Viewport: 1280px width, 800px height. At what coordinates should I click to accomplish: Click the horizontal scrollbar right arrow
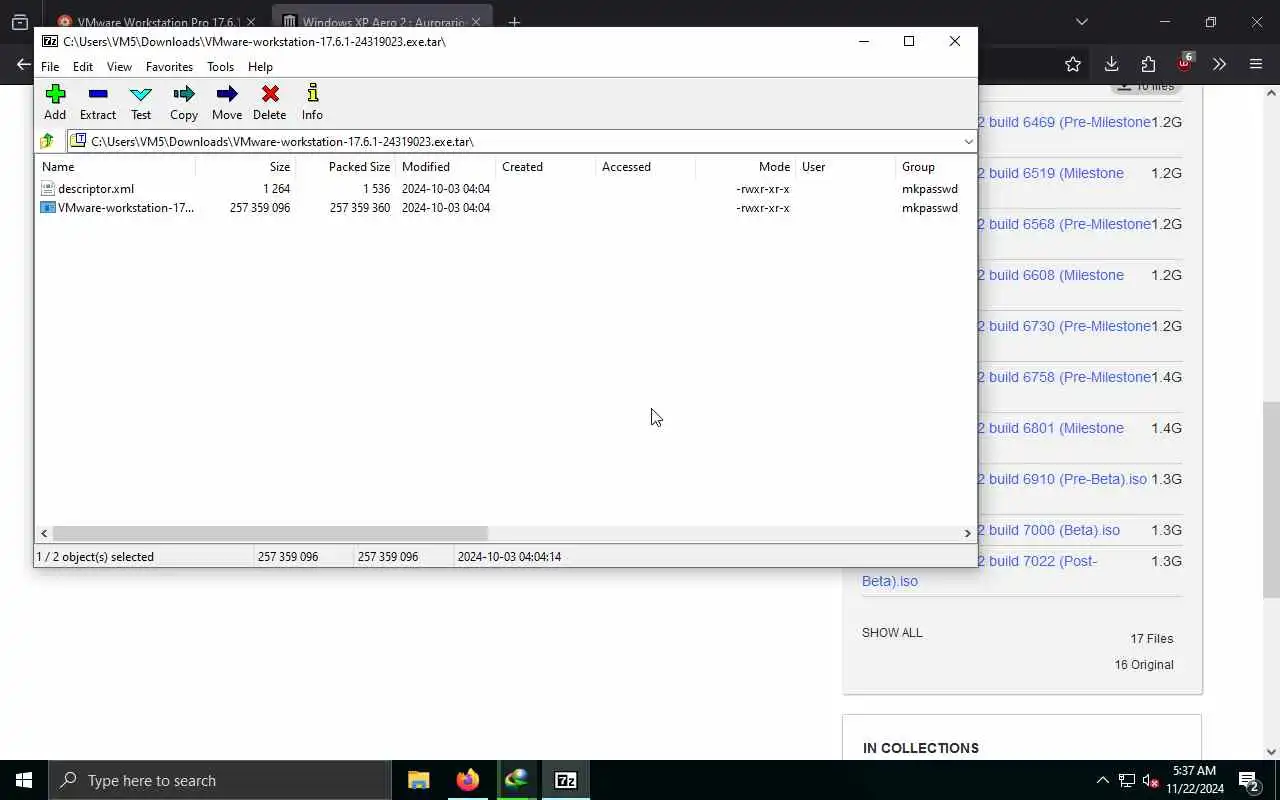967,534
